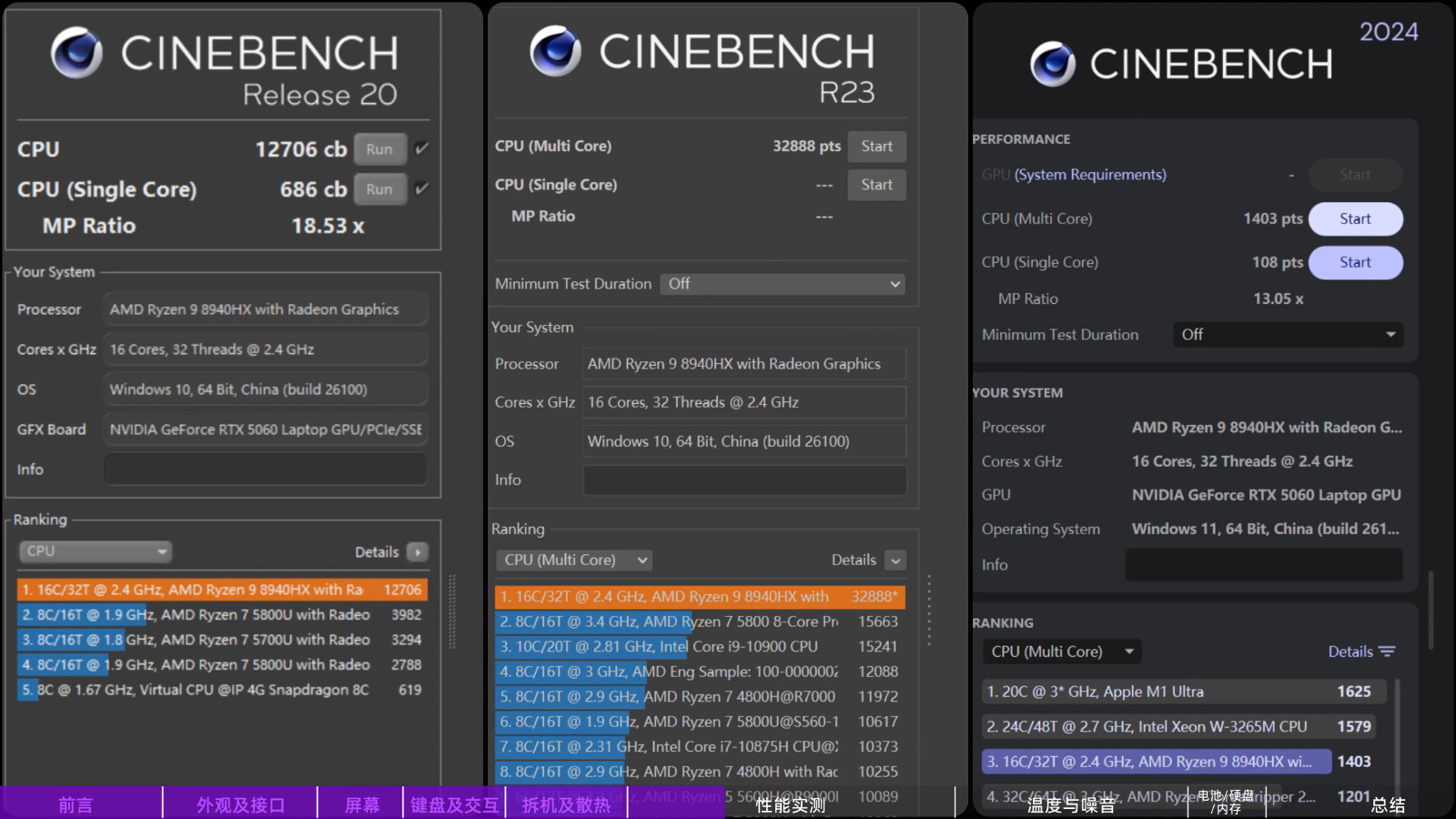Select Apple M1 Ultra row in 2024 ranking
The height and width of the screenshot is (819, 1456).
point(1184,692)
